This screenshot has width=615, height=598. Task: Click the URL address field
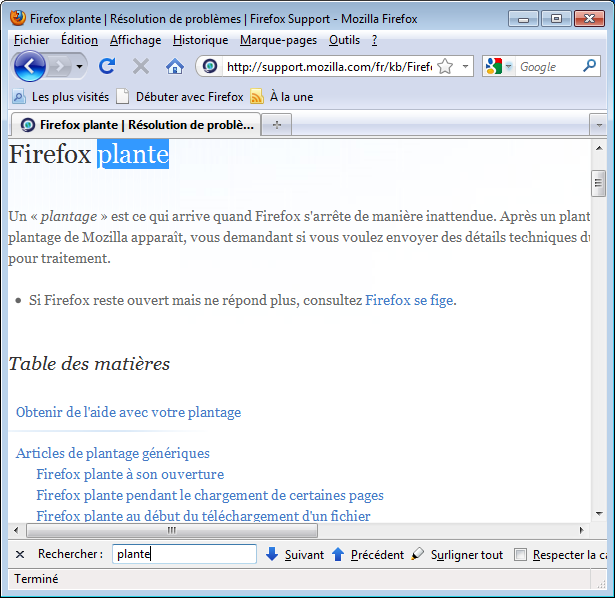329,67
